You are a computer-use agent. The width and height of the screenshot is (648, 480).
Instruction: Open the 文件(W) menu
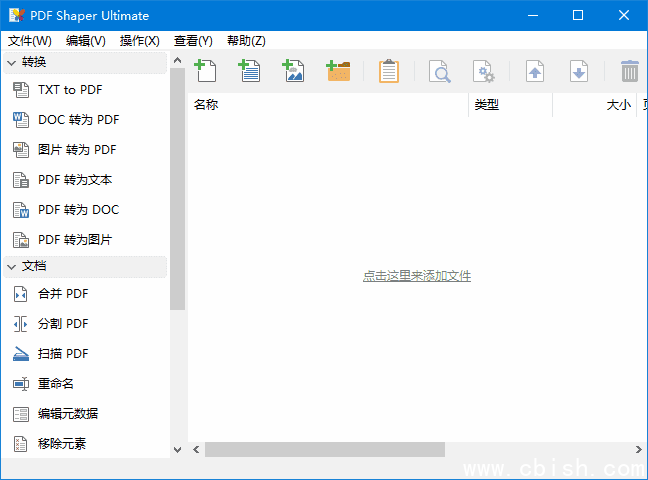click(x=30, y=41)
